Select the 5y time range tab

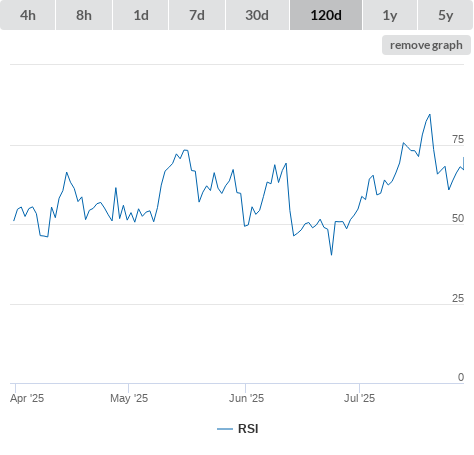tap(446, 15)
